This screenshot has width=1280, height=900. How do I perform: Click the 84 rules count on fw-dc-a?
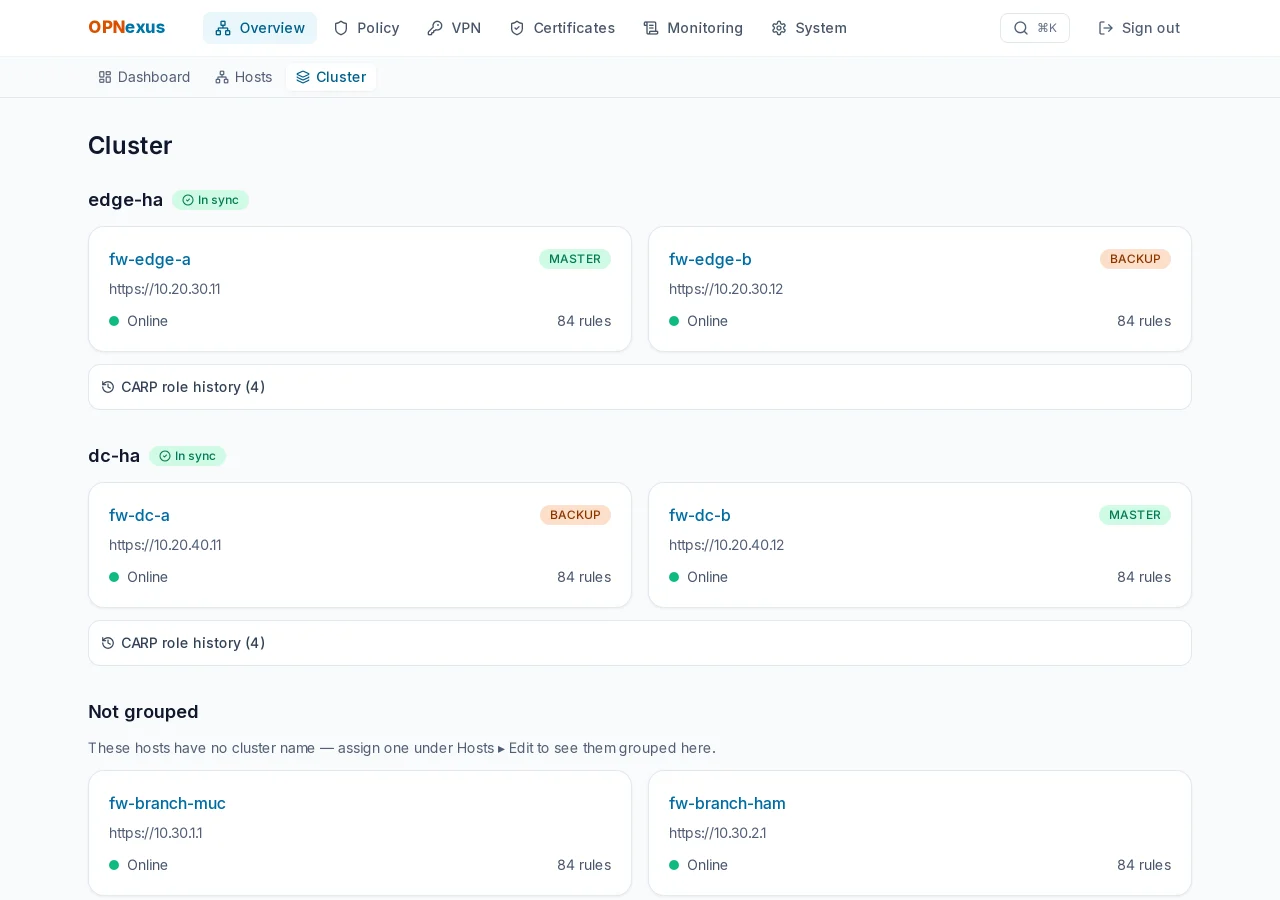pos(584,577)
